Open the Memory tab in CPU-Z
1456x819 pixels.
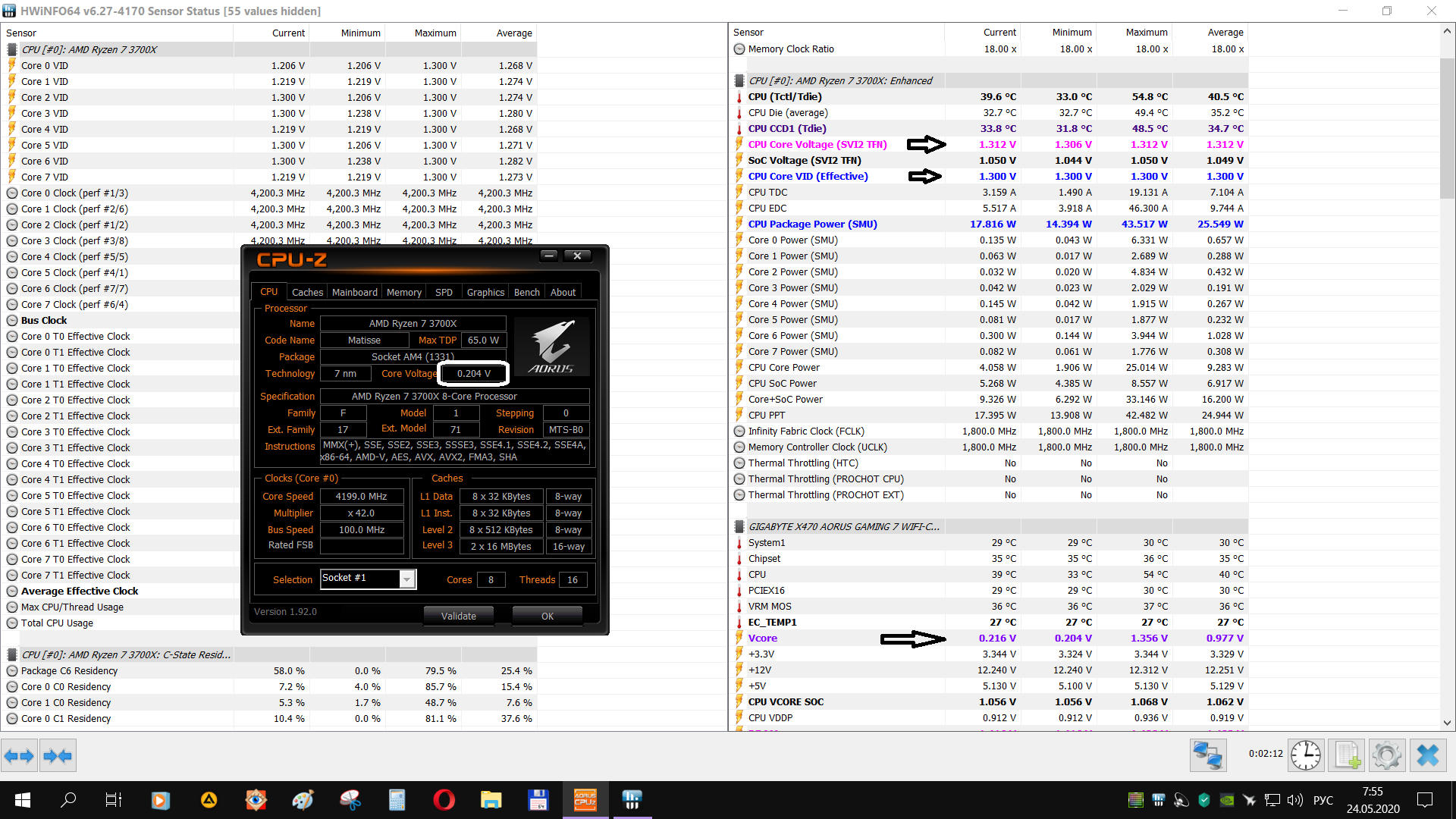click(x=403, y=292)
